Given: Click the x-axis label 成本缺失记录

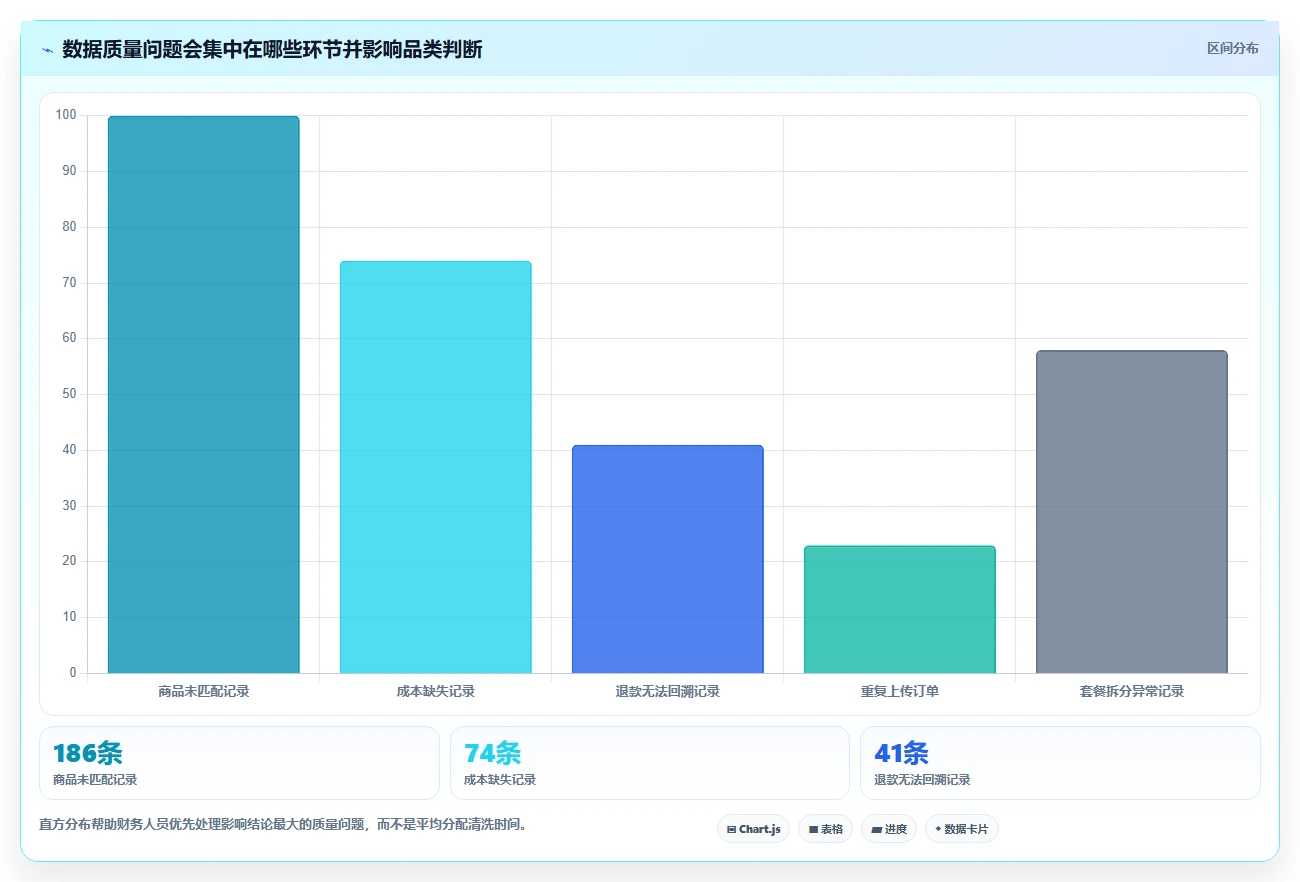Looking at the screenshot, I should click(x=436, y=691).
